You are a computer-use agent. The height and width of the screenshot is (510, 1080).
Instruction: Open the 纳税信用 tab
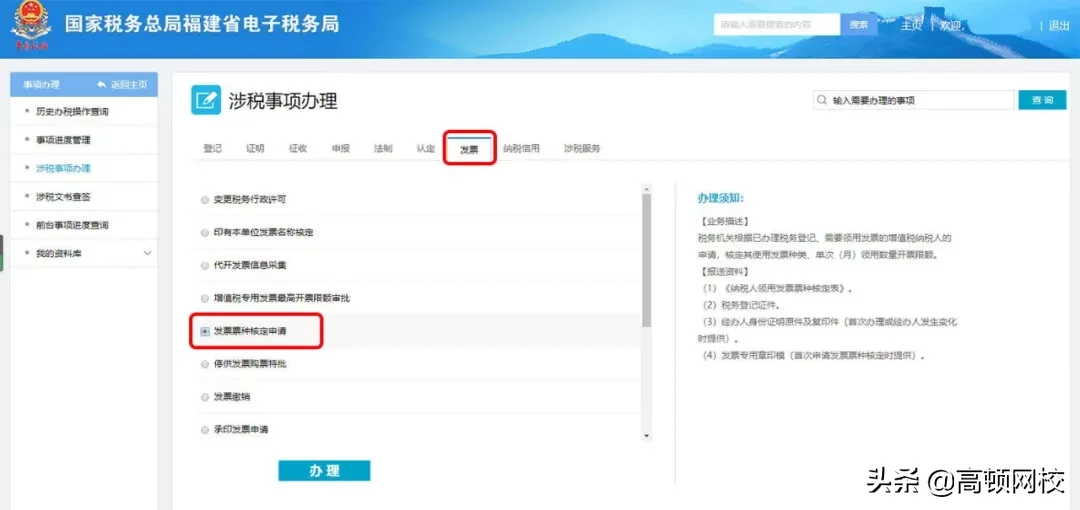pos(521,148)
